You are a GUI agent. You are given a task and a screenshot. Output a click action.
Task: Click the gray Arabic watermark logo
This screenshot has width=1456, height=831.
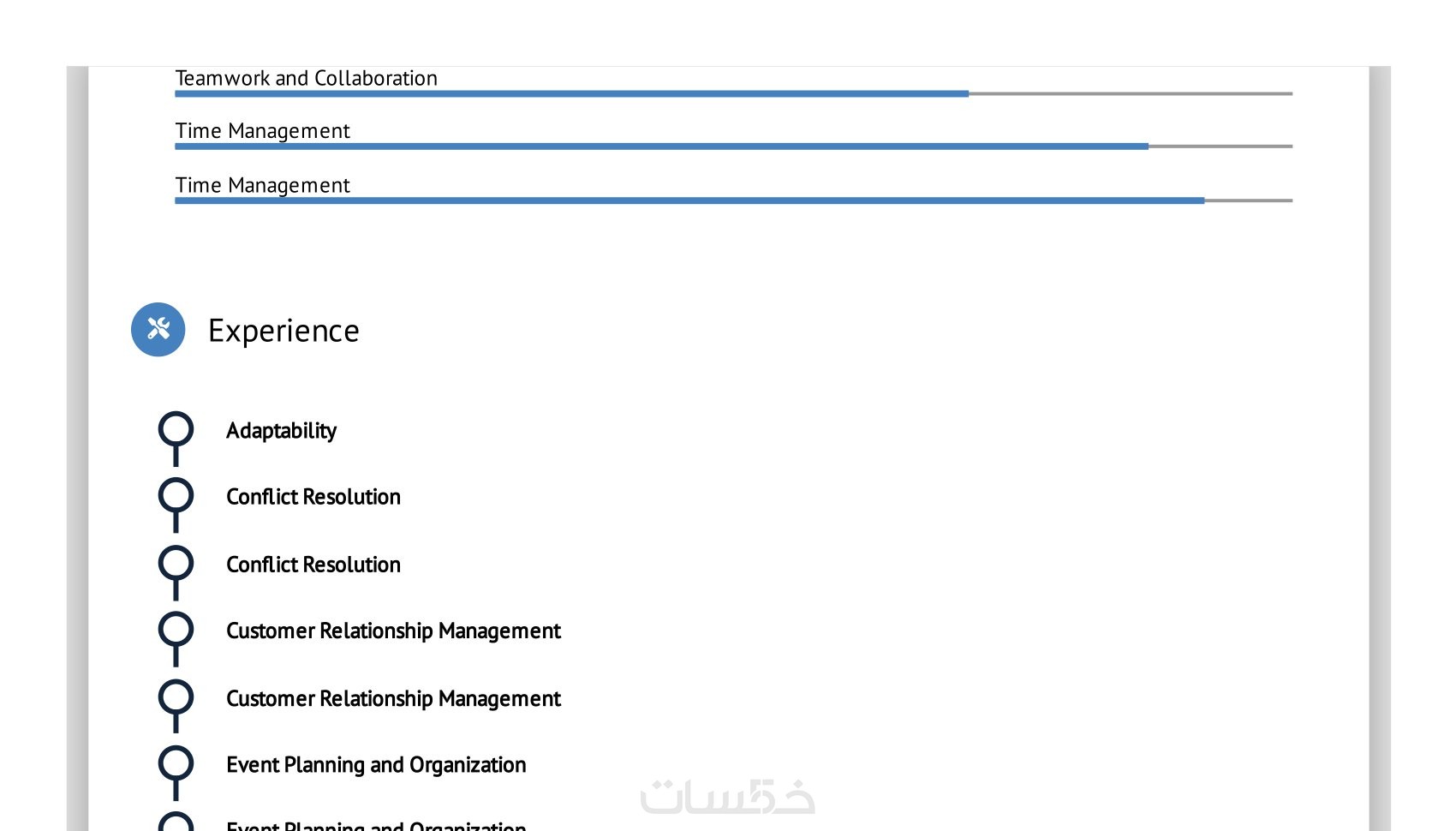[727, 797]
